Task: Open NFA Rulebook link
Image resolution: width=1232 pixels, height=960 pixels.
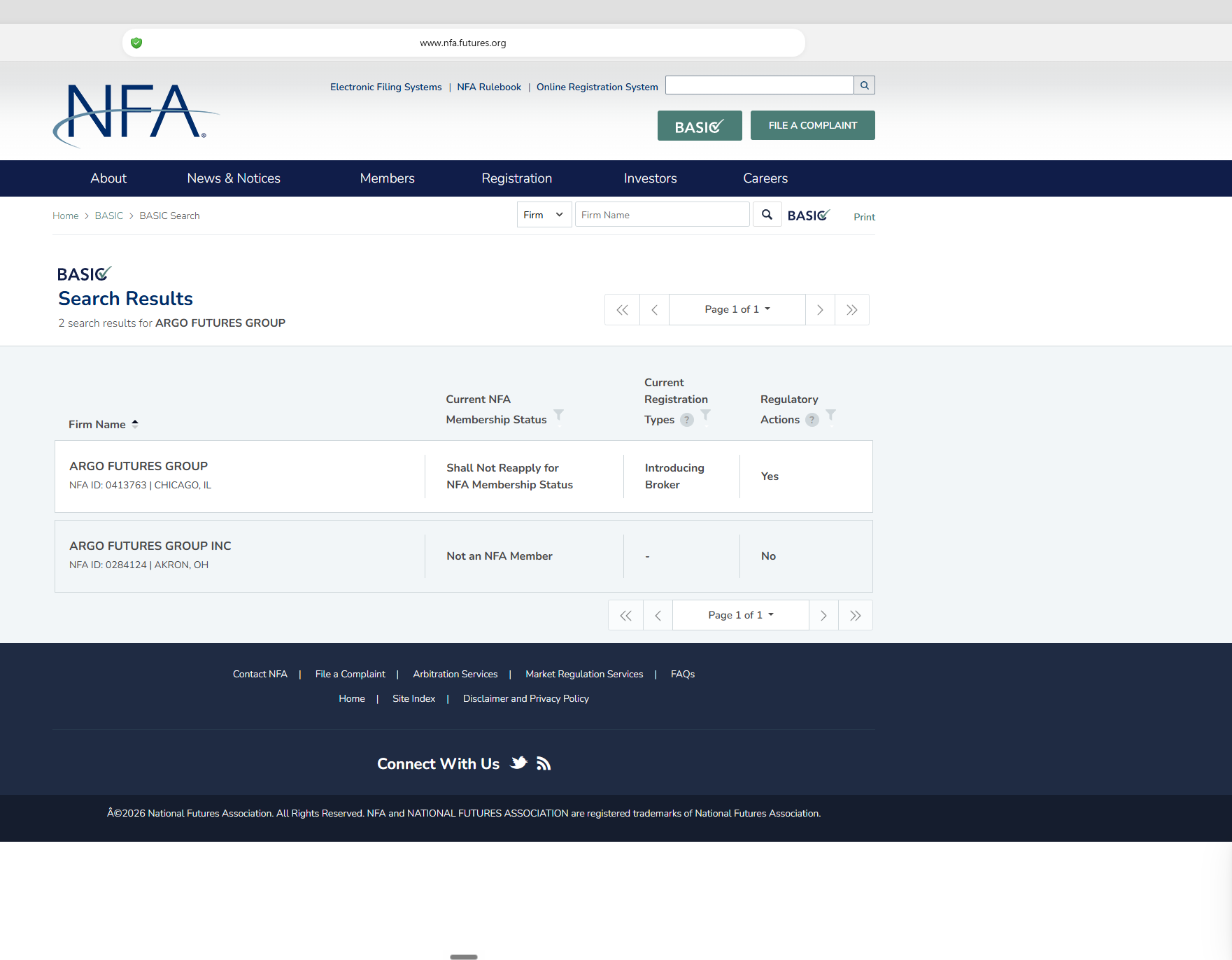Action: [x=489, y=87]
